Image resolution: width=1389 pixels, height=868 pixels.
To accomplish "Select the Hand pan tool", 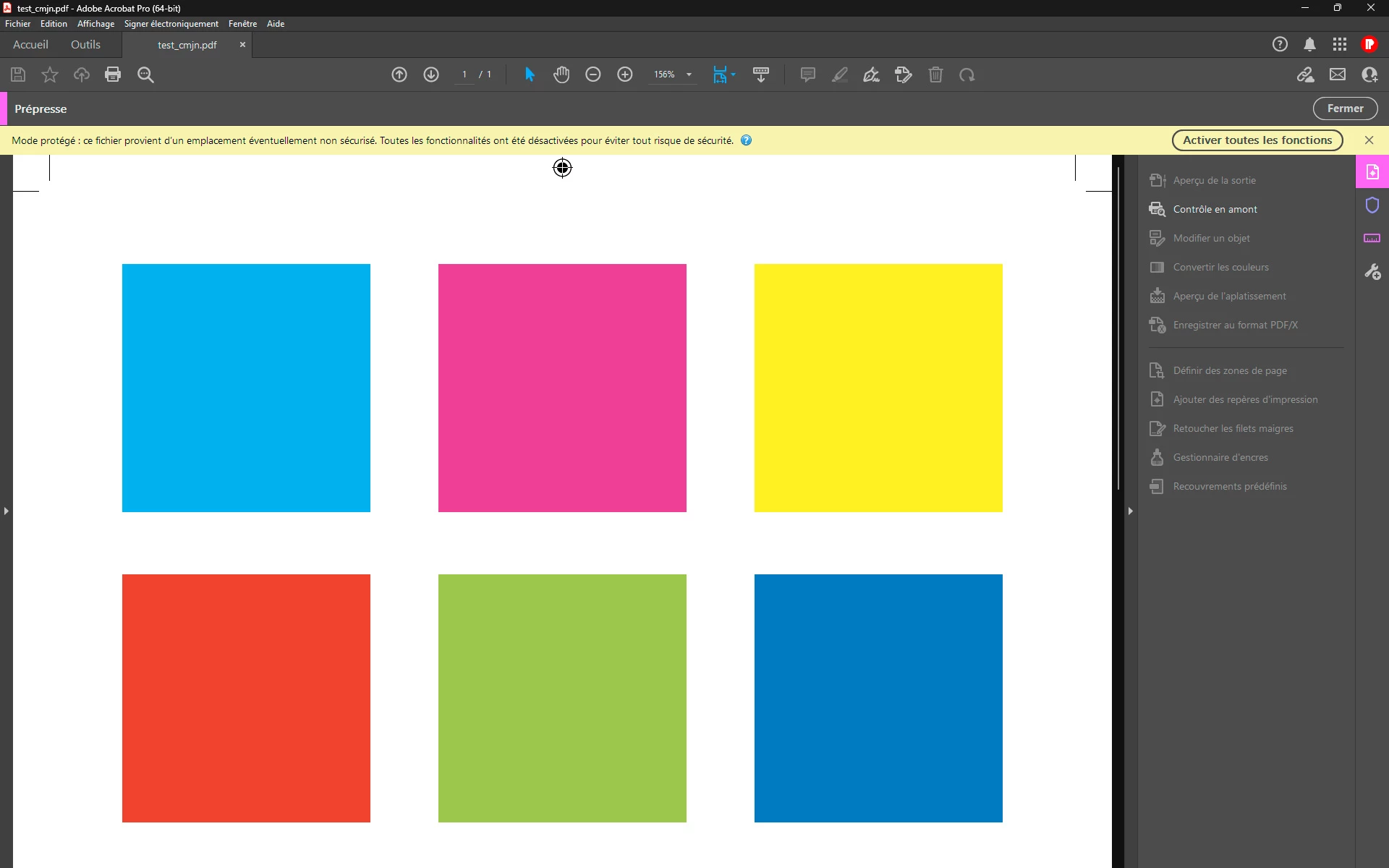I will tap(561, 75).
